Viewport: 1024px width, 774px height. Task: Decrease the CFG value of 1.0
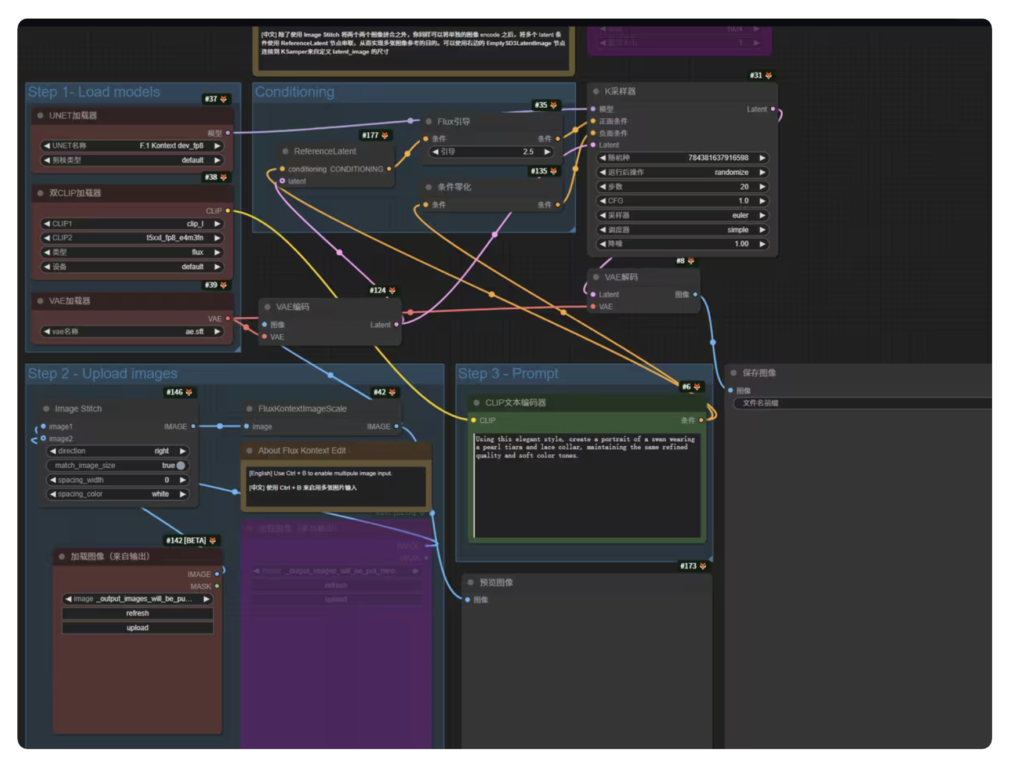(603, 201)
